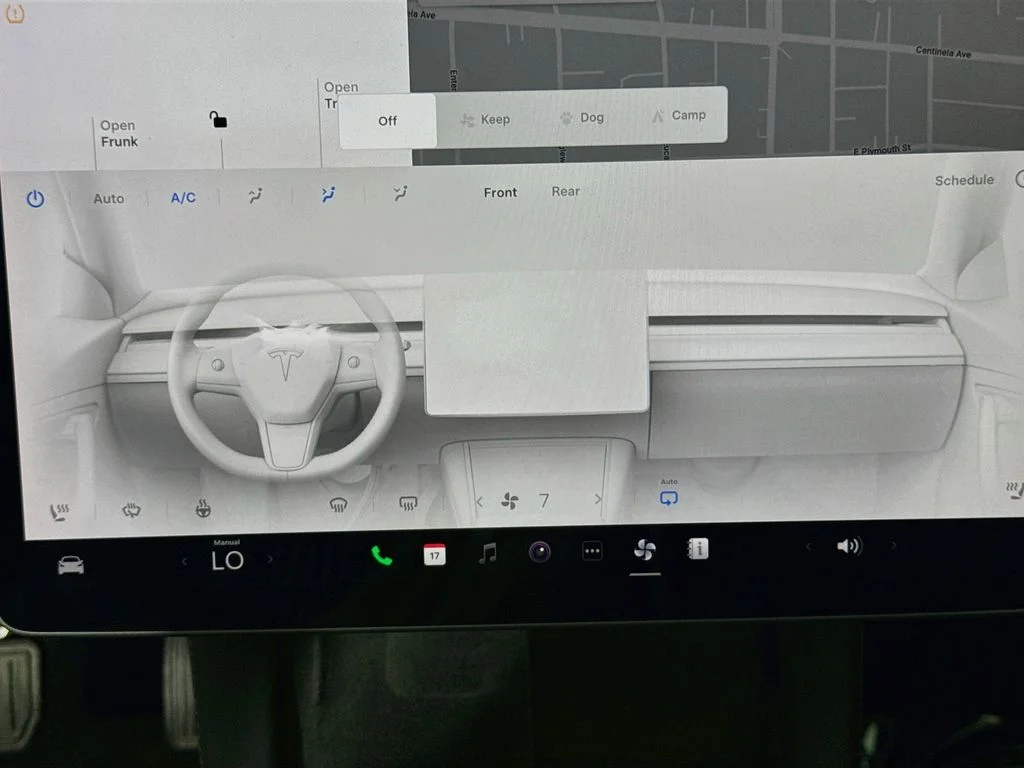Select Off in cabin overheat mode selector
Viewport: 1024px width, 768px height.
point(387,121)
